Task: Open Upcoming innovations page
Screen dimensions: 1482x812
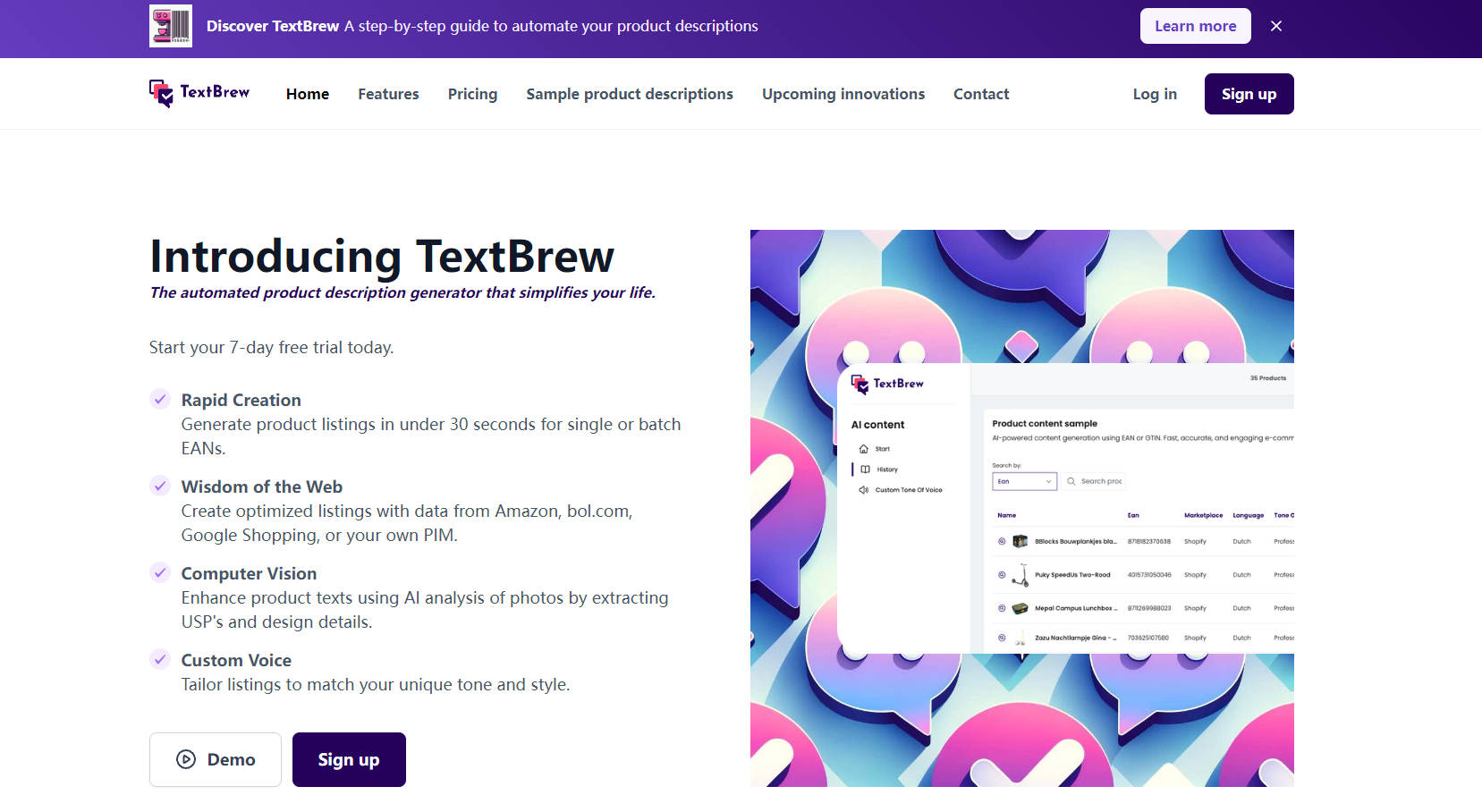Action: [x=843, y=94]
